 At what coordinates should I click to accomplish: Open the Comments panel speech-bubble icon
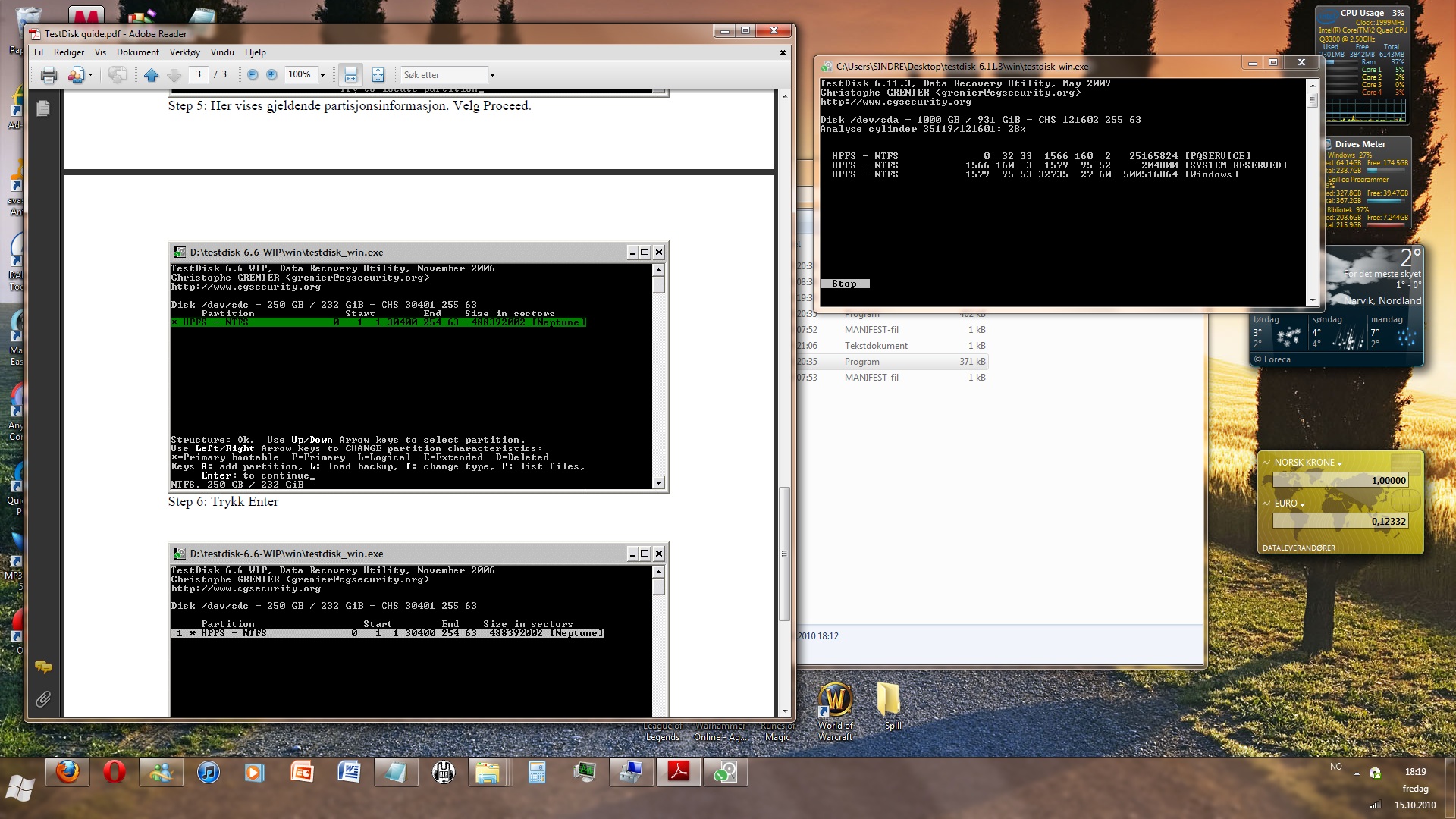pos(43,667)
